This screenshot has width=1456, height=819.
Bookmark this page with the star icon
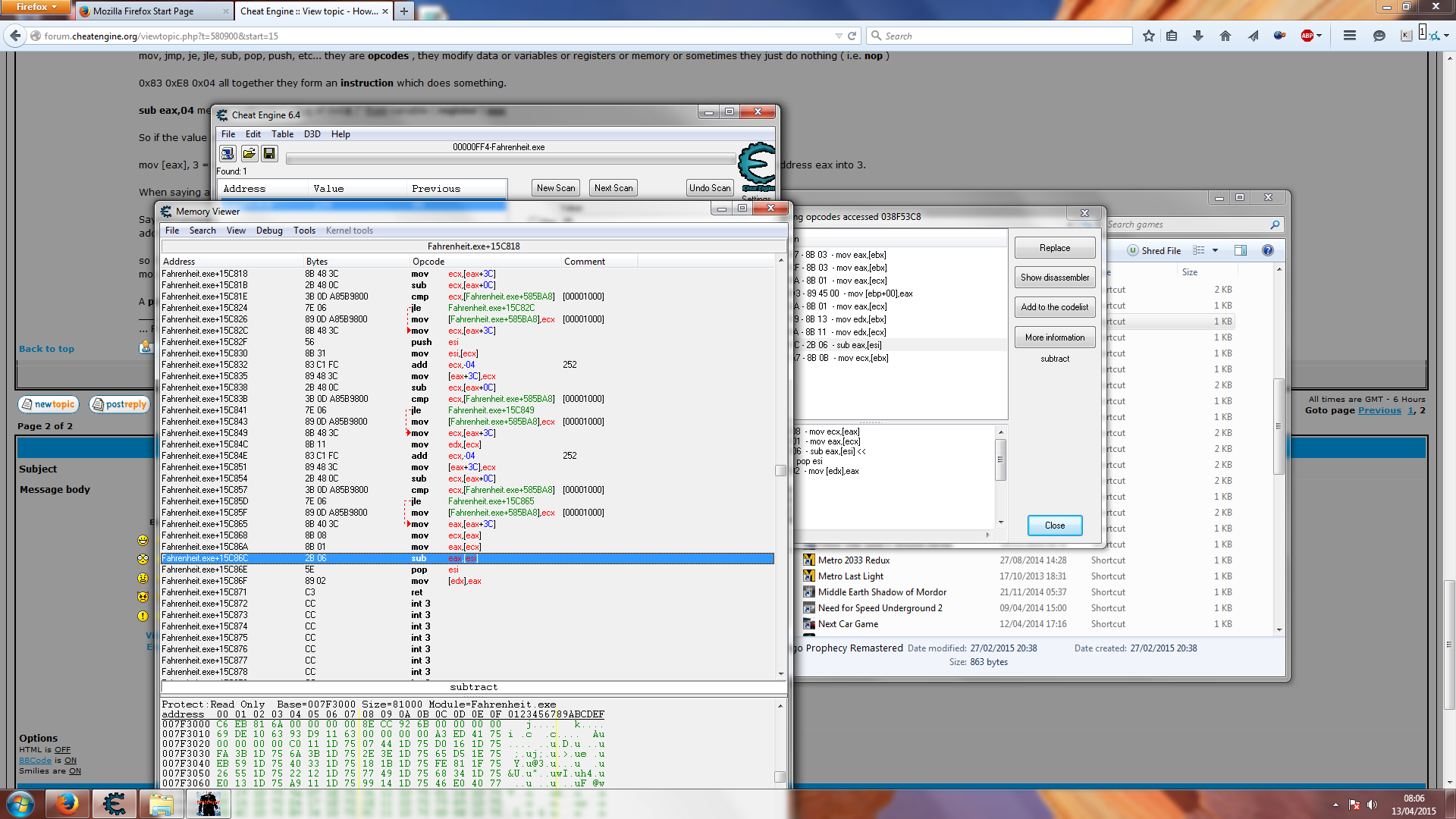click(x=1149, y=36)
